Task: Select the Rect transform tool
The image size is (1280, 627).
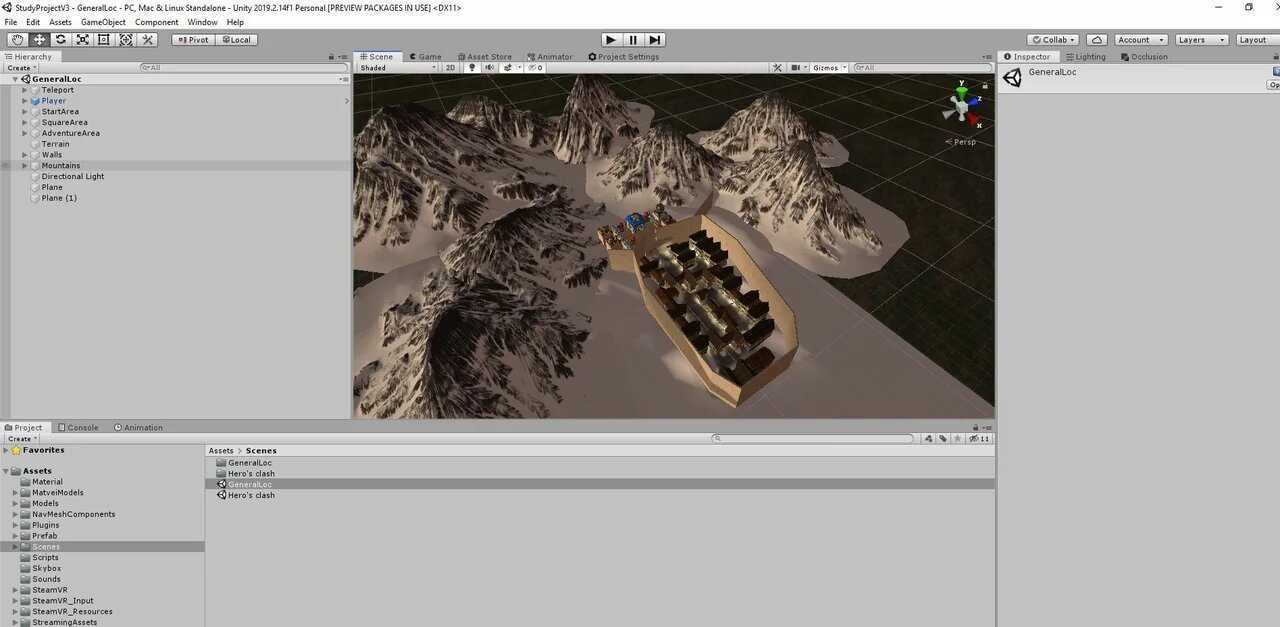Action: click(x=104, y=40)
